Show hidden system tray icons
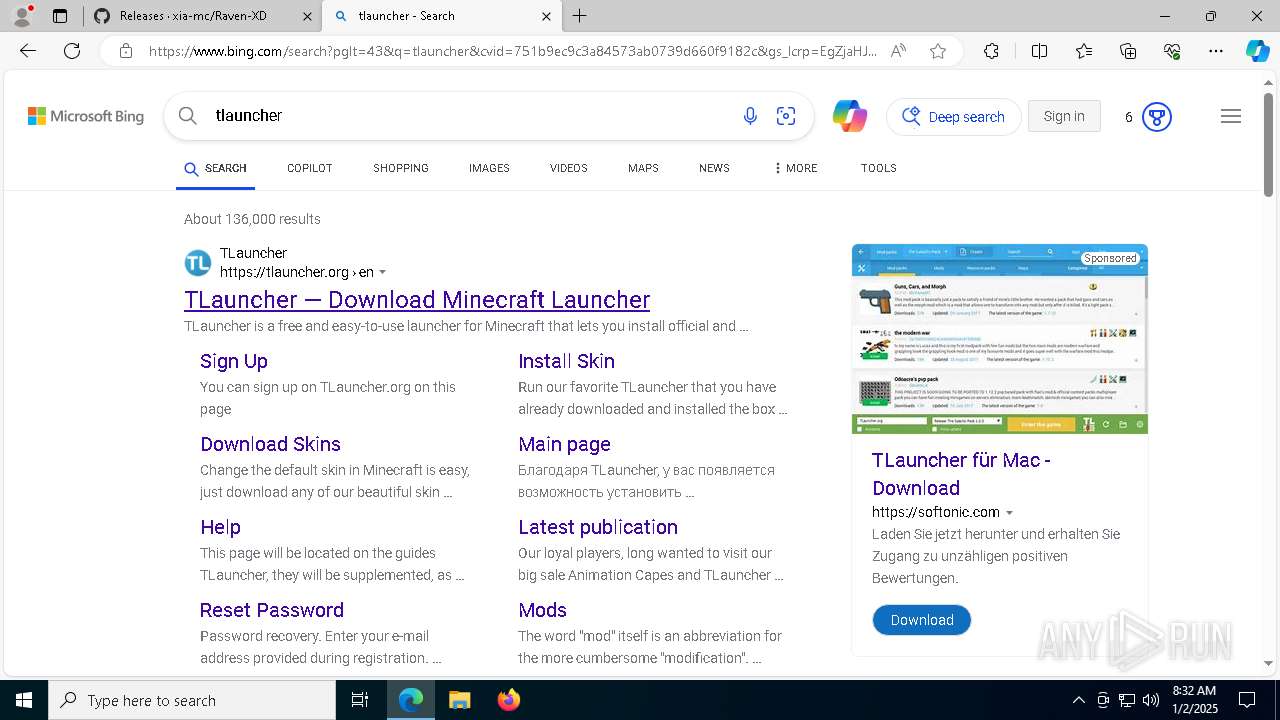Screen dimensions: 1280x720 1078,700
